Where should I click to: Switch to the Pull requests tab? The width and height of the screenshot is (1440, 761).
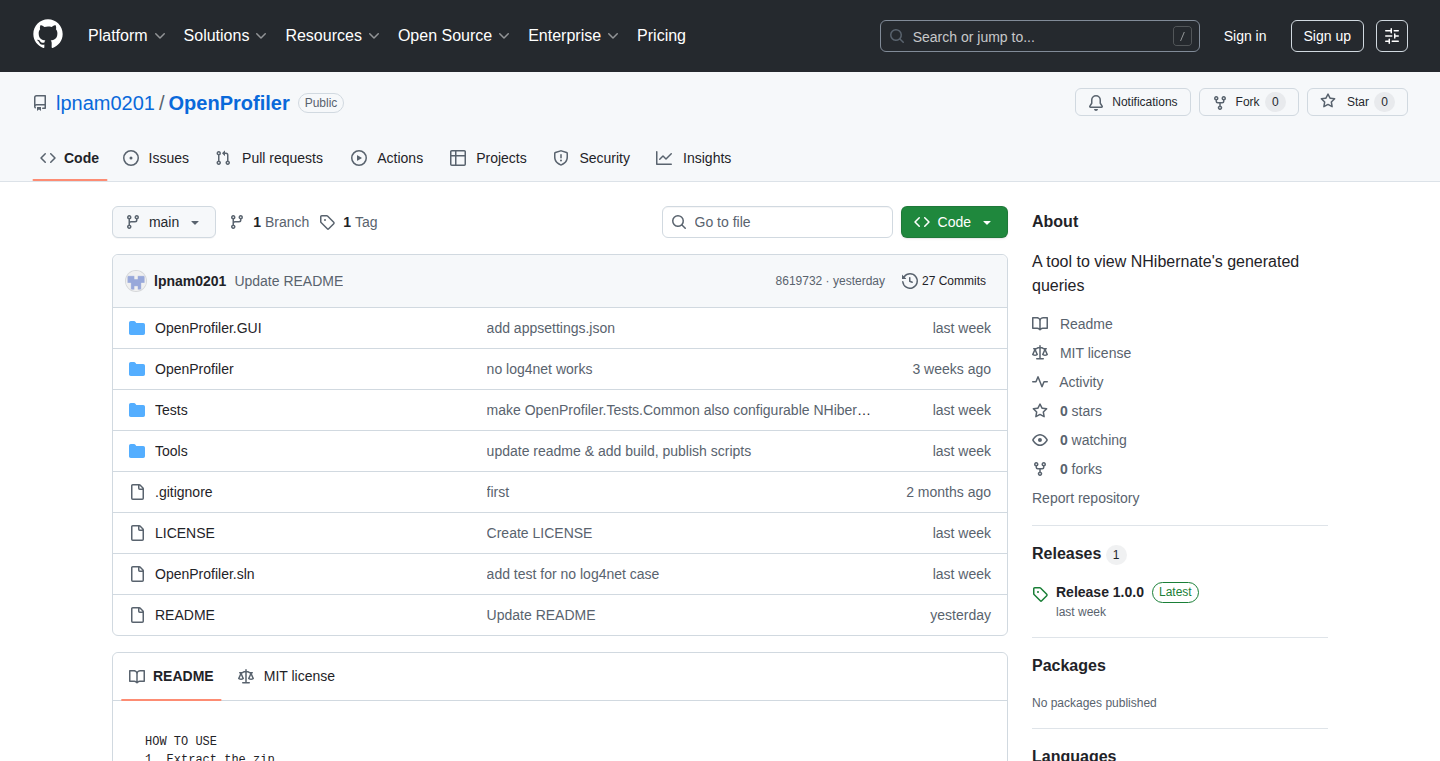(x=269, y=158)
